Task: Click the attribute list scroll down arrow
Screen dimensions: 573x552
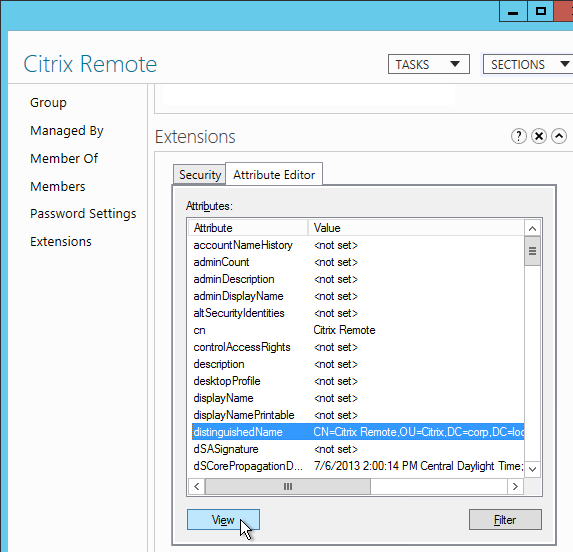Action: (532, 469)
